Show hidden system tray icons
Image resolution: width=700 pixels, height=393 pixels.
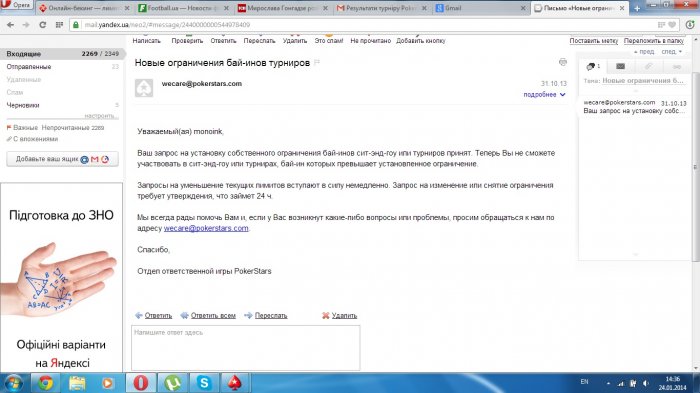point(608,383)
